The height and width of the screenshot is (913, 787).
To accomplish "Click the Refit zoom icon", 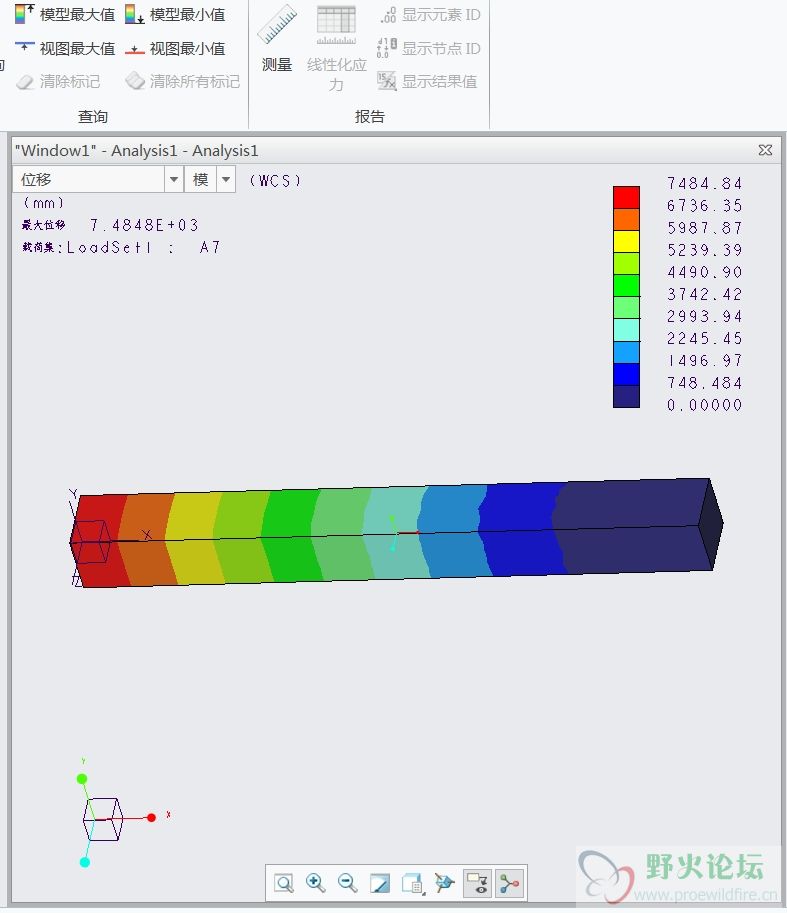I will (x=284, y=883).
